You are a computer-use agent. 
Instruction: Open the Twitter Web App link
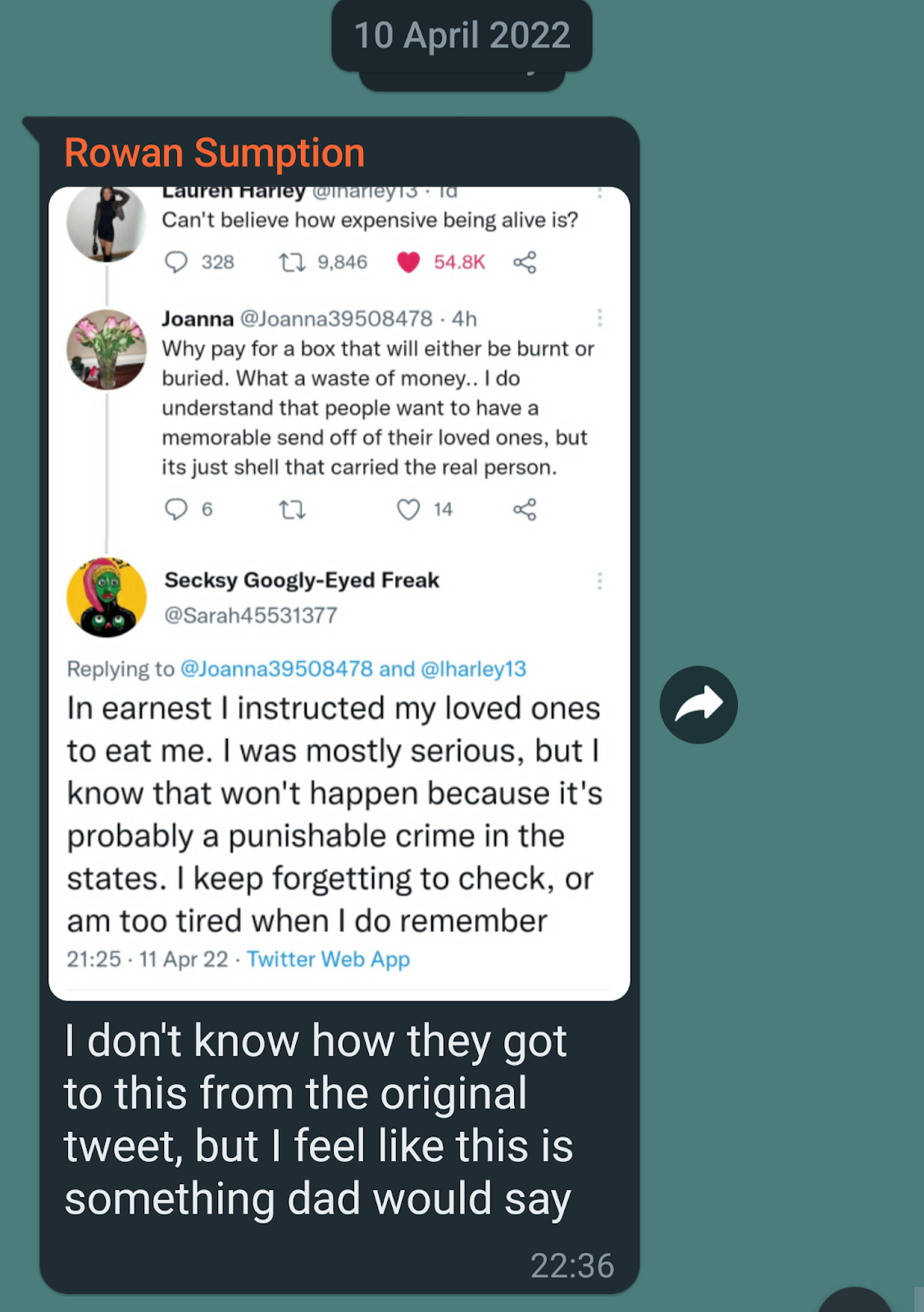click(x=328, y=959)
